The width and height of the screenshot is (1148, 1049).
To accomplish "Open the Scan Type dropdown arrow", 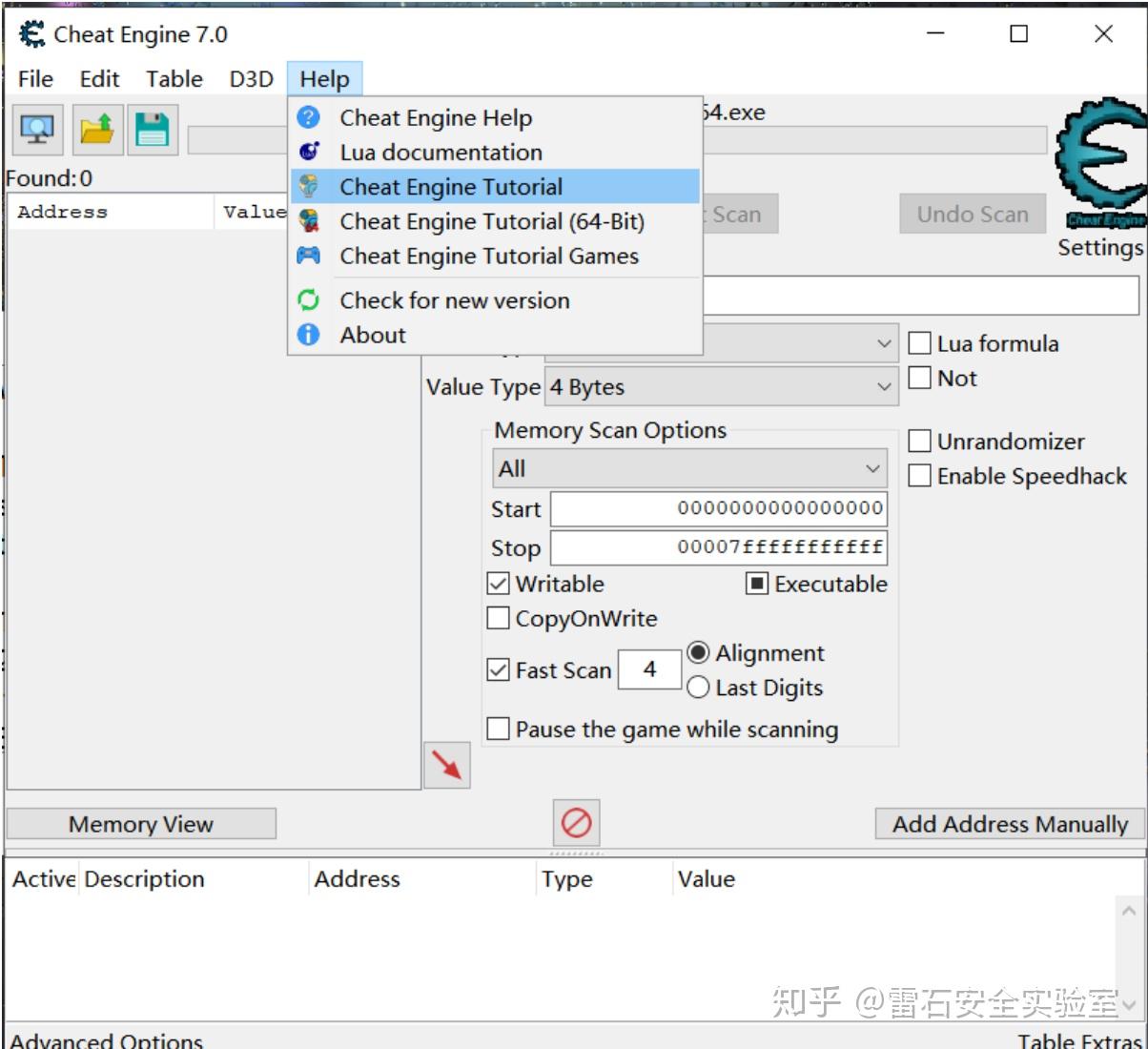I will point(884,343).
